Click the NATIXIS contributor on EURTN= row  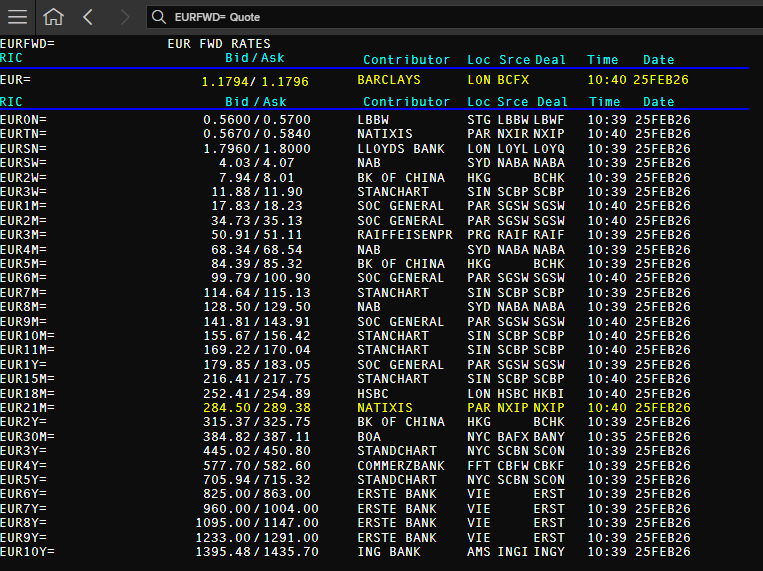(x=385, y=134)
